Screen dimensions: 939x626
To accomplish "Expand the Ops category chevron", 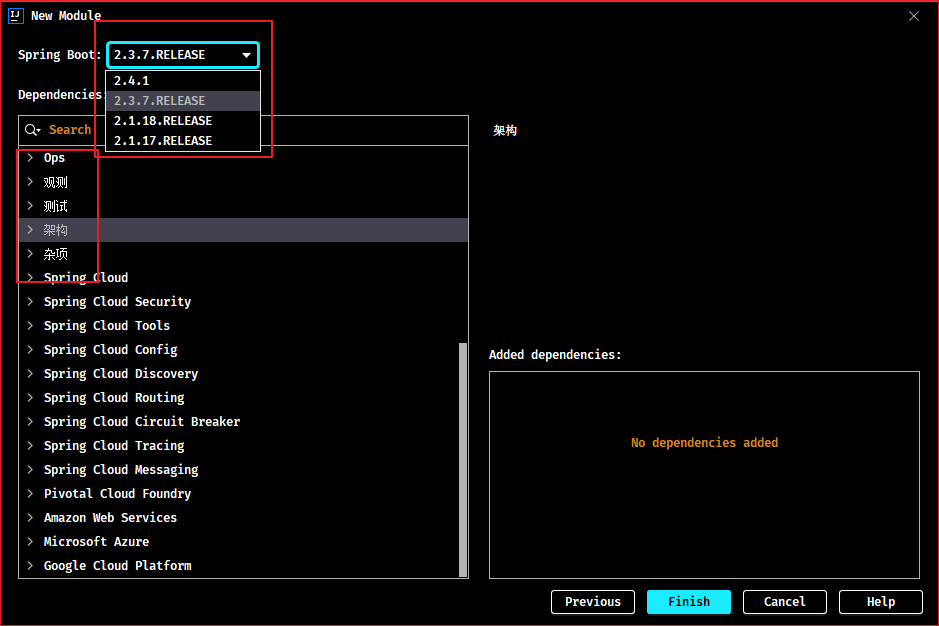I will click(30, 158).
